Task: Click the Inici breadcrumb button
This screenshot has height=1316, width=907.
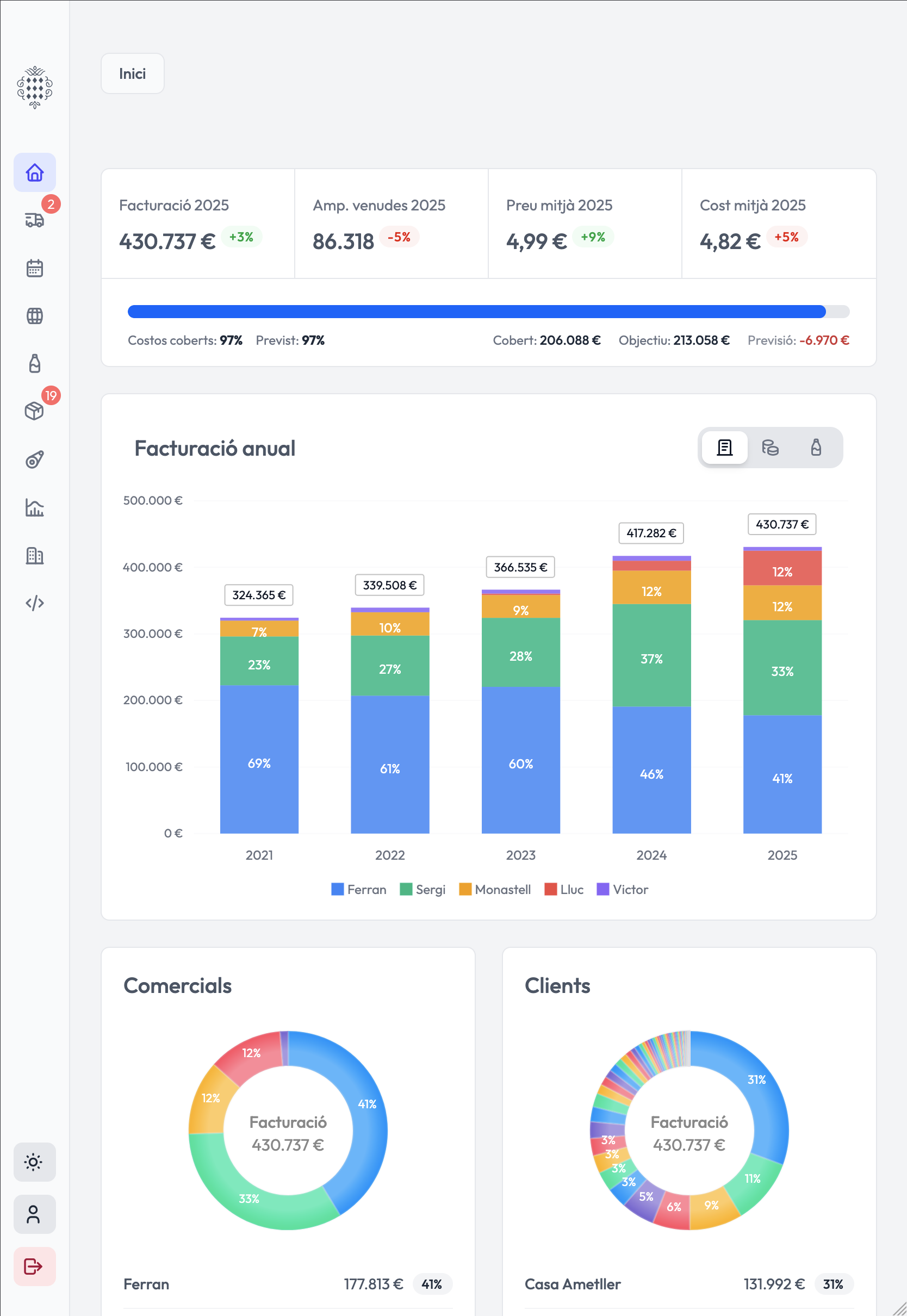Action: pyautogui.click(x=133, y=74)
